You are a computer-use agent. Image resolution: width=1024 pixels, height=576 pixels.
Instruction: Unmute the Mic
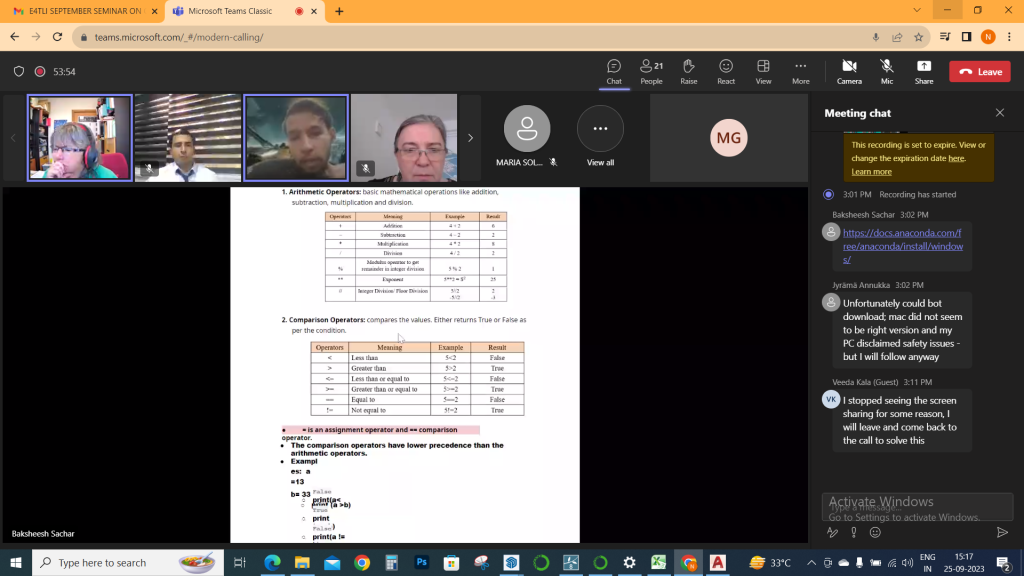[886, 71]
